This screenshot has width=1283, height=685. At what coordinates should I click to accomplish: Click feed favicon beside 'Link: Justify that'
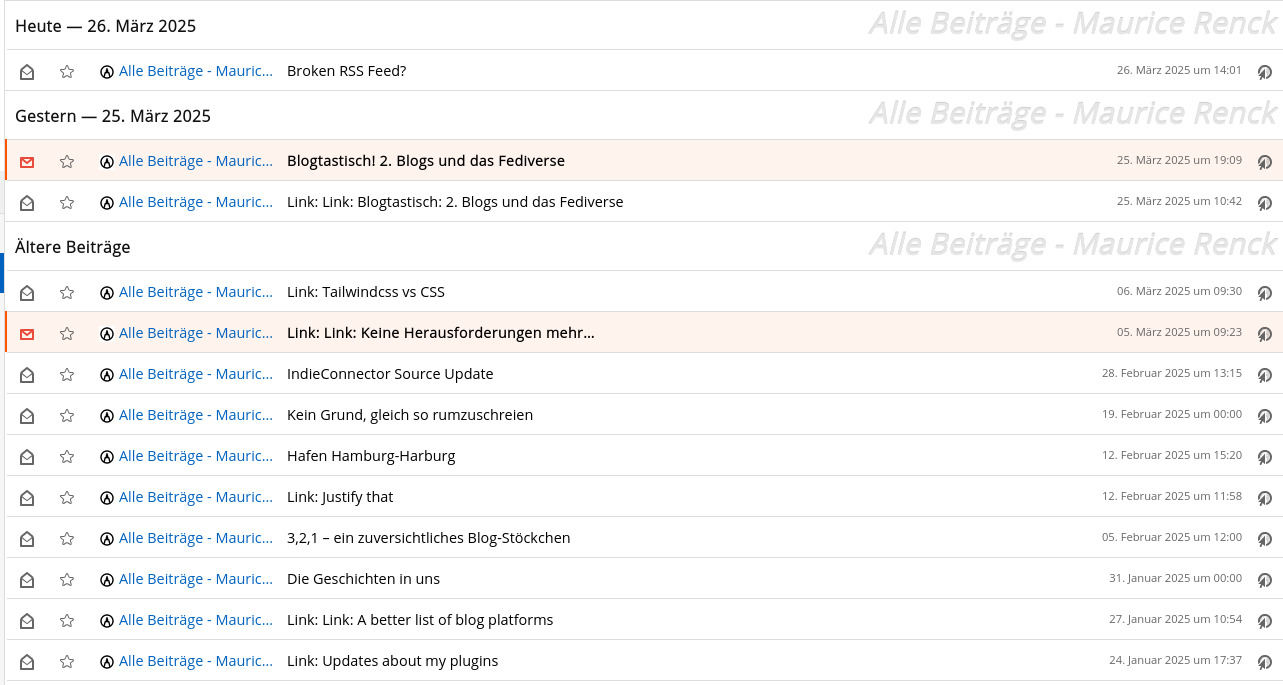coord(107,497)
